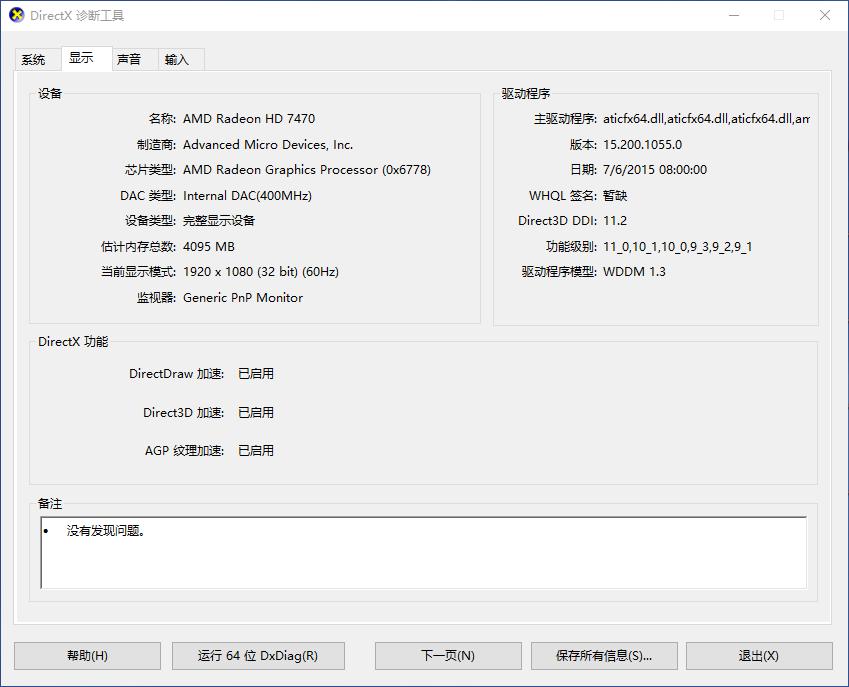Click monitor value Generic PnP Monitor

pos(243,297)
